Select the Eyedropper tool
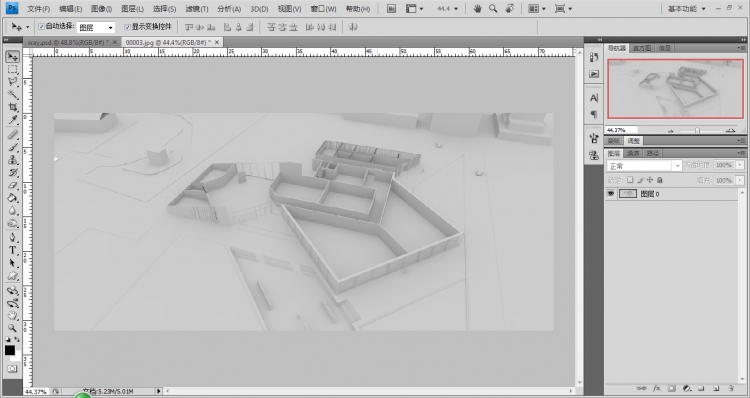The image size is (750, 398). coord(12,119)
